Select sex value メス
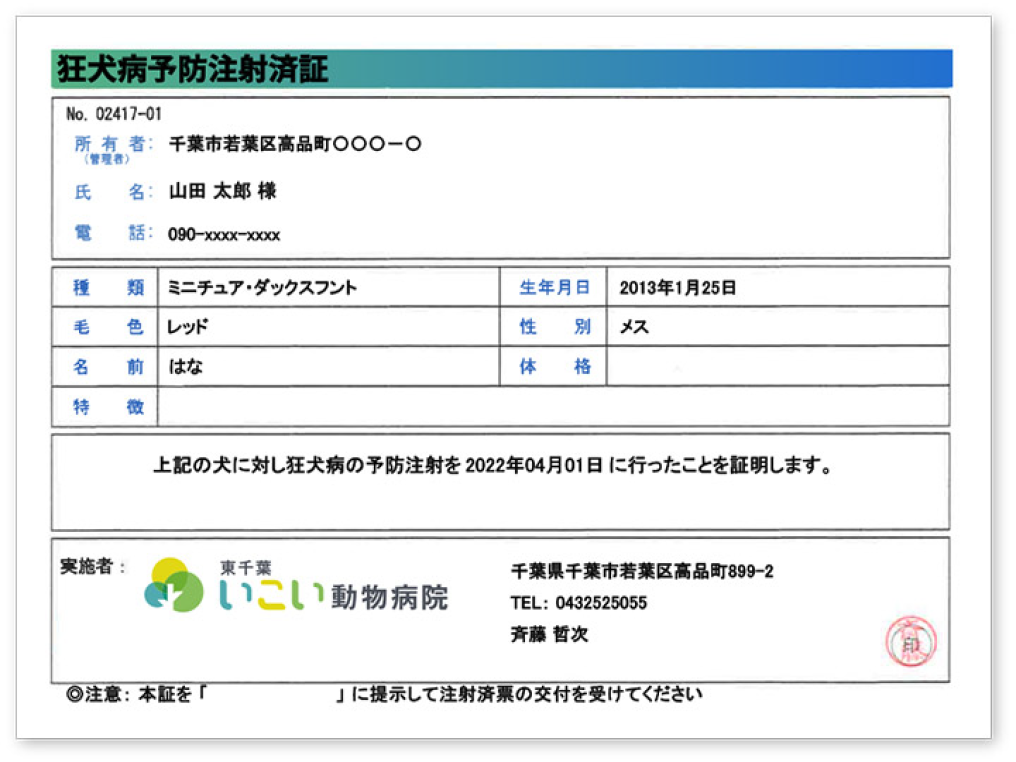The image size is (1016, 762). click(x=634, y=327)
